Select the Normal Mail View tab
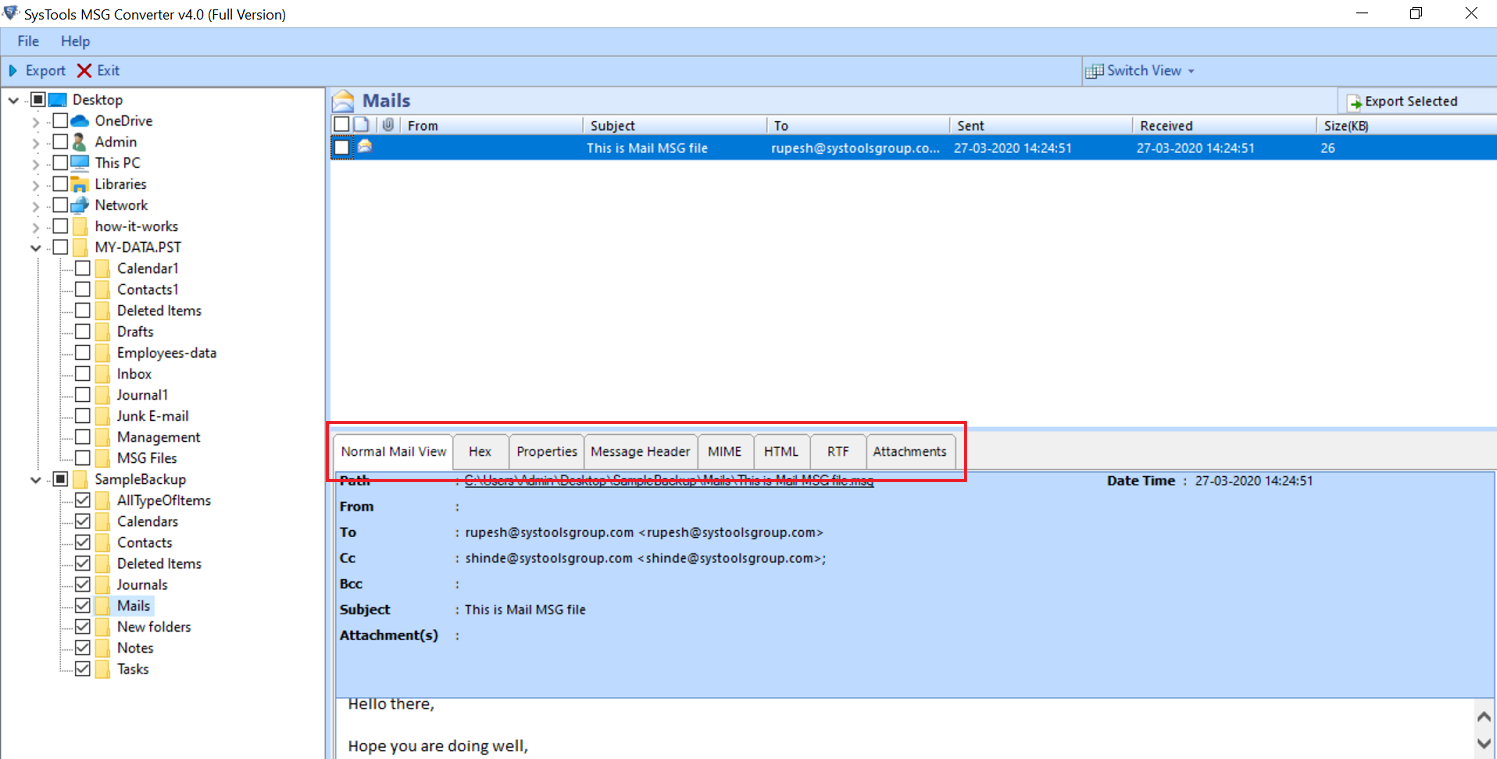1497x759 pixels. point(393,452)
